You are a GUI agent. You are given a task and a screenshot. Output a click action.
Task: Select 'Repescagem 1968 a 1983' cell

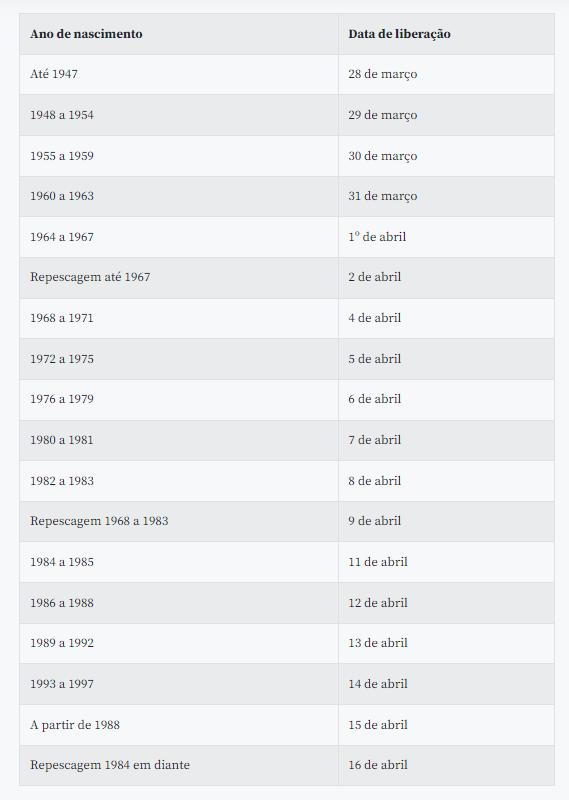[x=179, y=521]
